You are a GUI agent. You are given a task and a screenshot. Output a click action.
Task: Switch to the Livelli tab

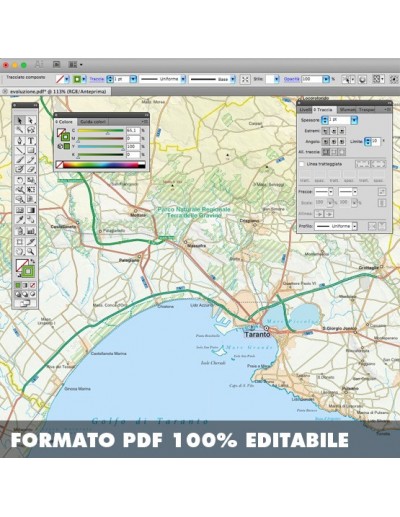click(x=305, y=109)
